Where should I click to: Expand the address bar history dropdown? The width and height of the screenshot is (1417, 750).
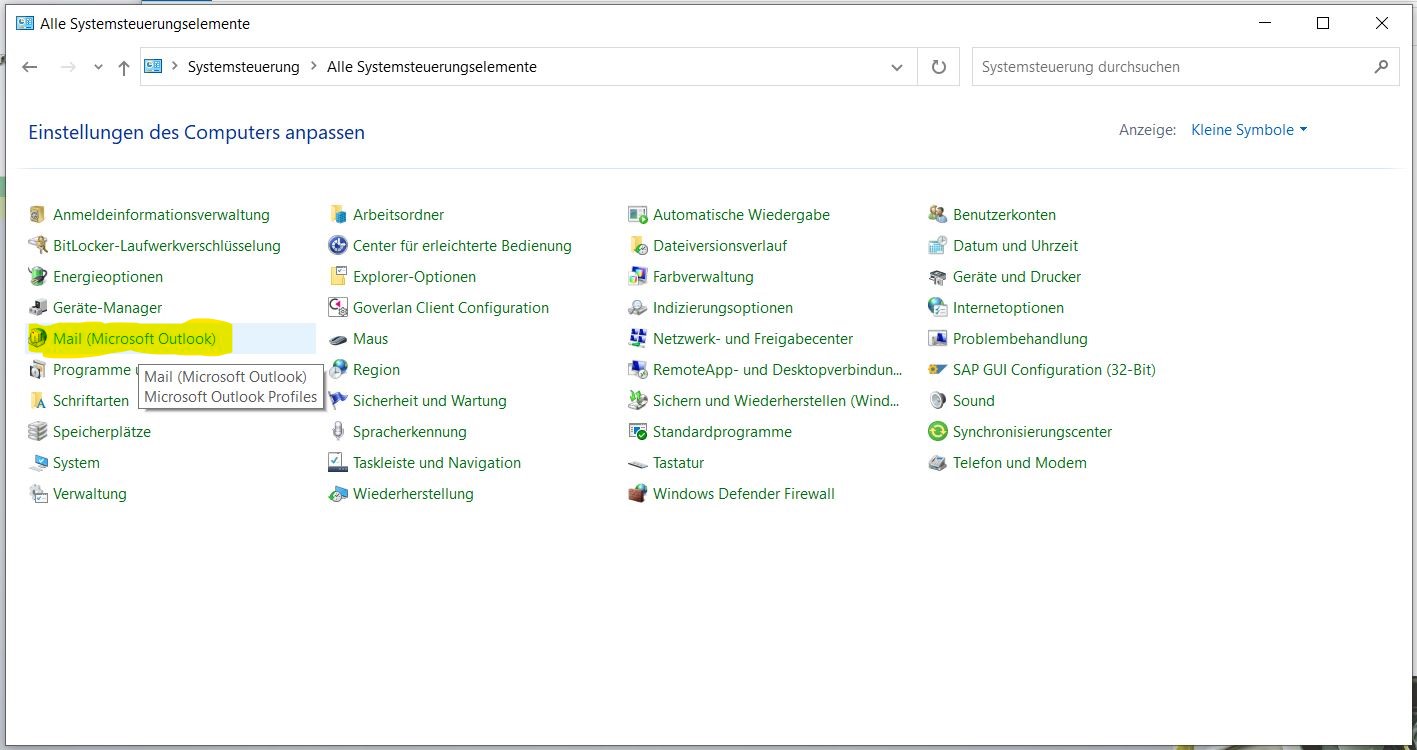[x=896, y=67]
